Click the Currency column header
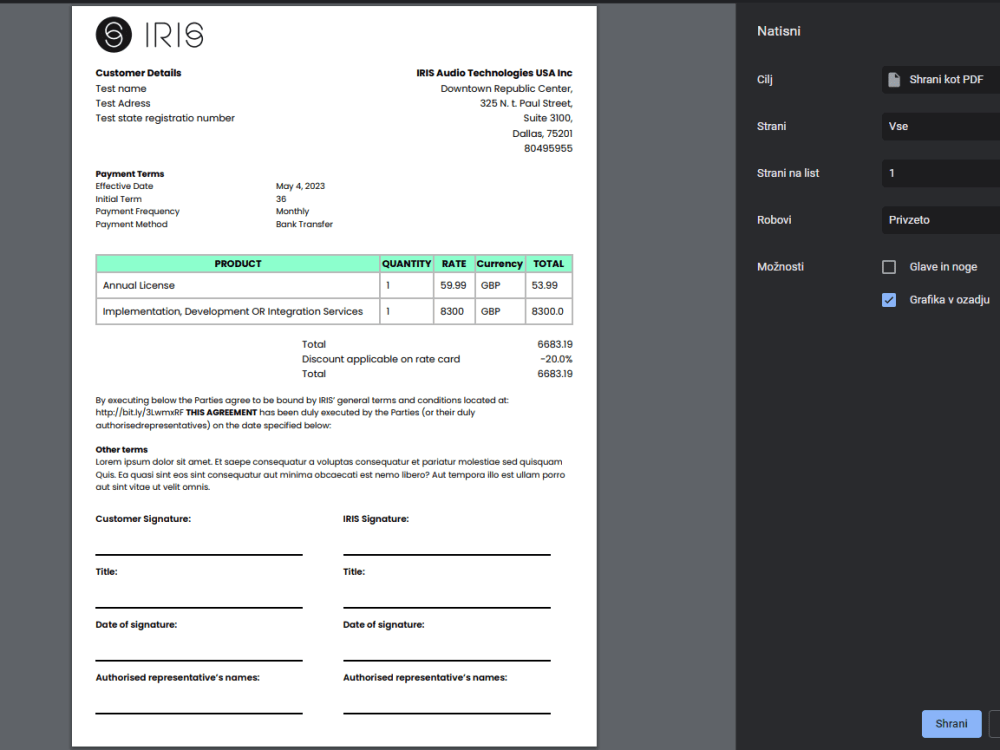 click(499, 263)
